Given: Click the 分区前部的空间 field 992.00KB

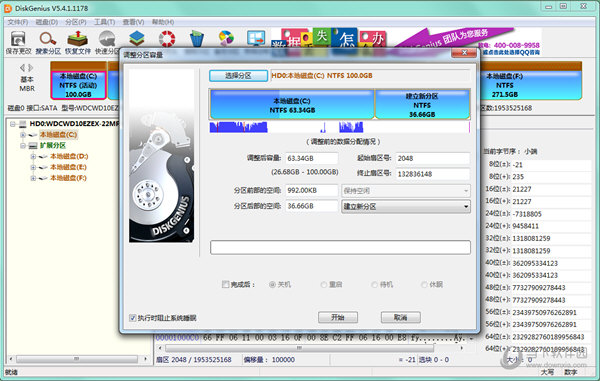Looking at the screenshot, I should pyautogui.click(x=311, y=190).
